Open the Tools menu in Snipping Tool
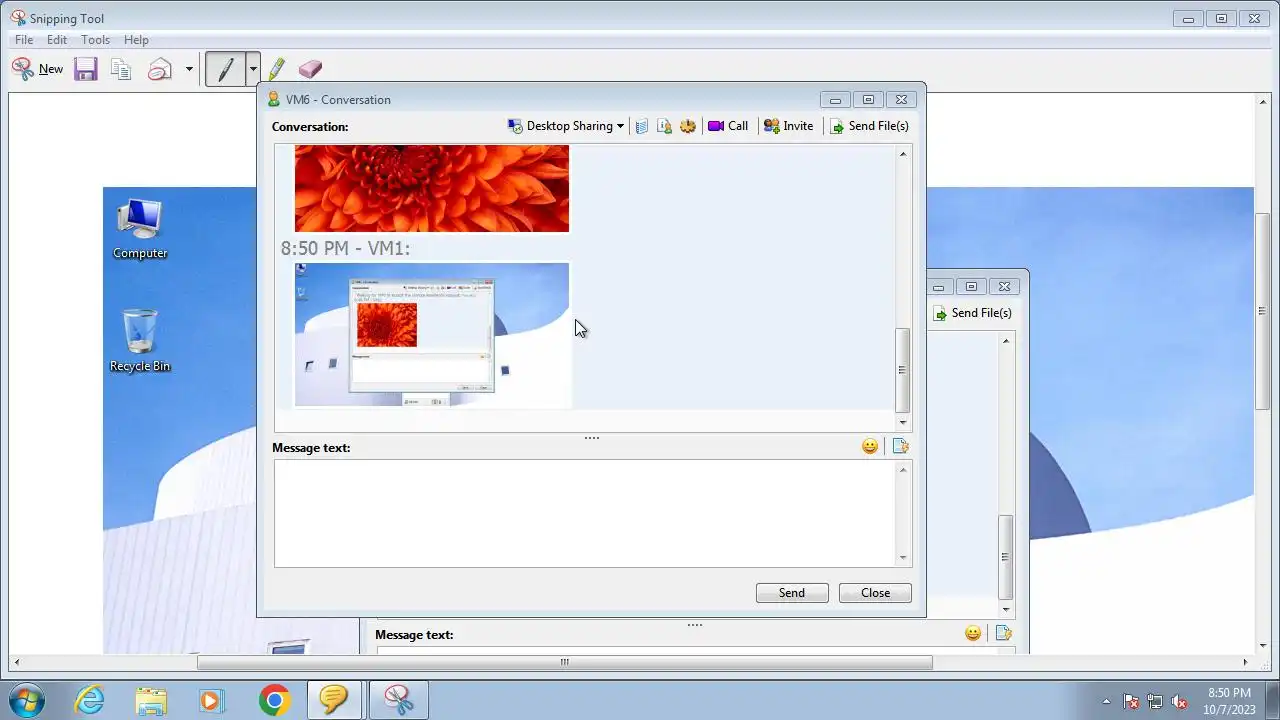The width and height of the screenshot is (1280, 720). coord(95,40)
